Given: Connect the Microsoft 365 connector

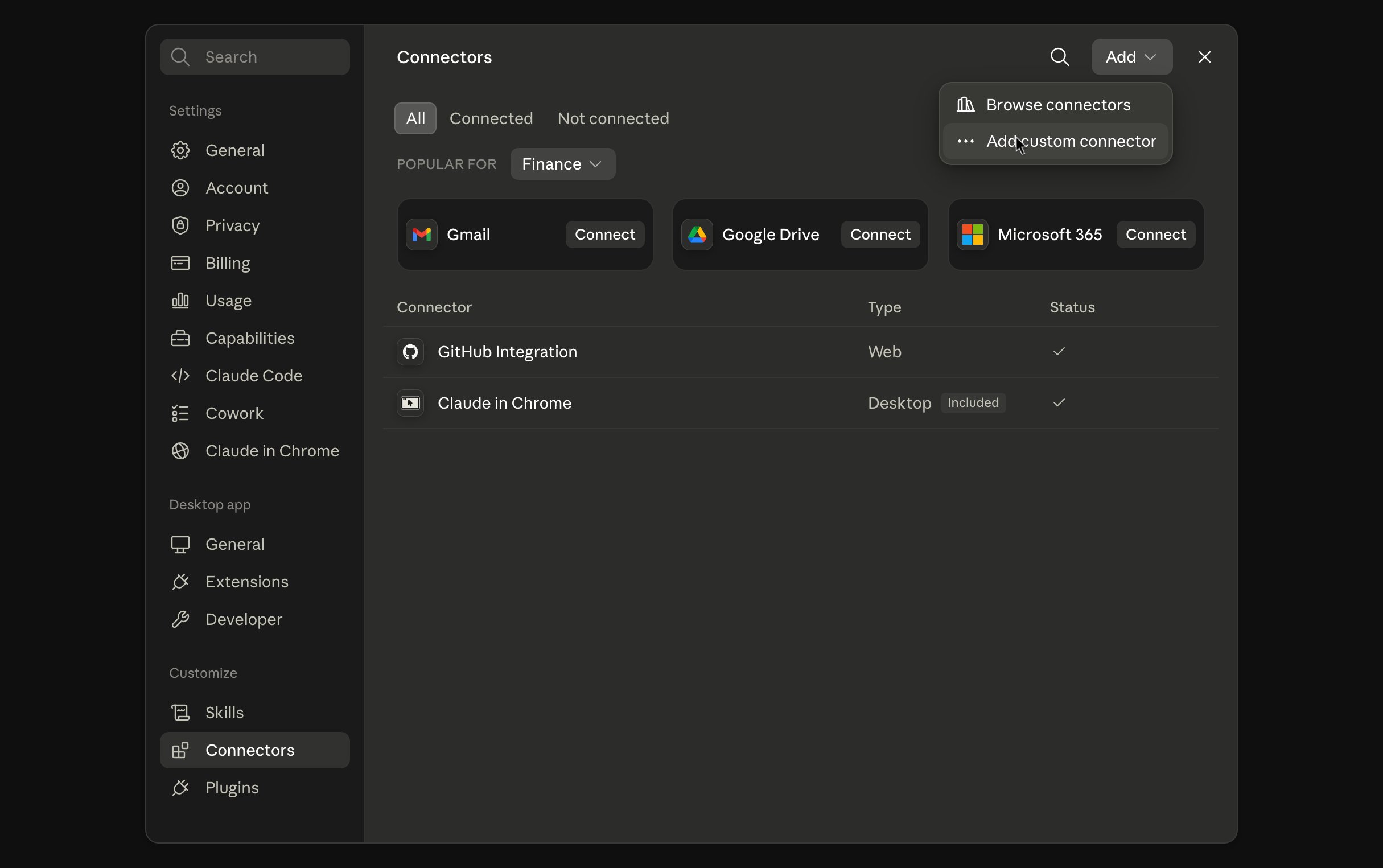Looking at the screenshot, I should click(1156, 235).
